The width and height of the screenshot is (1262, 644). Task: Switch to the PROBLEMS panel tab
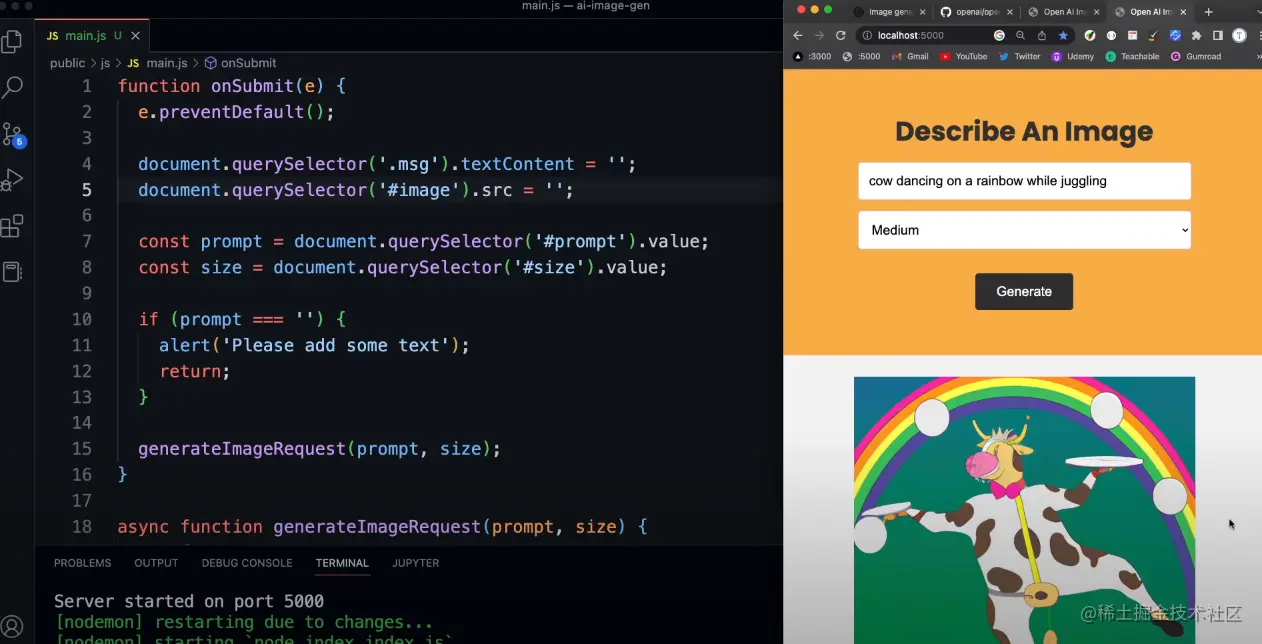click(x=82, y=563)
